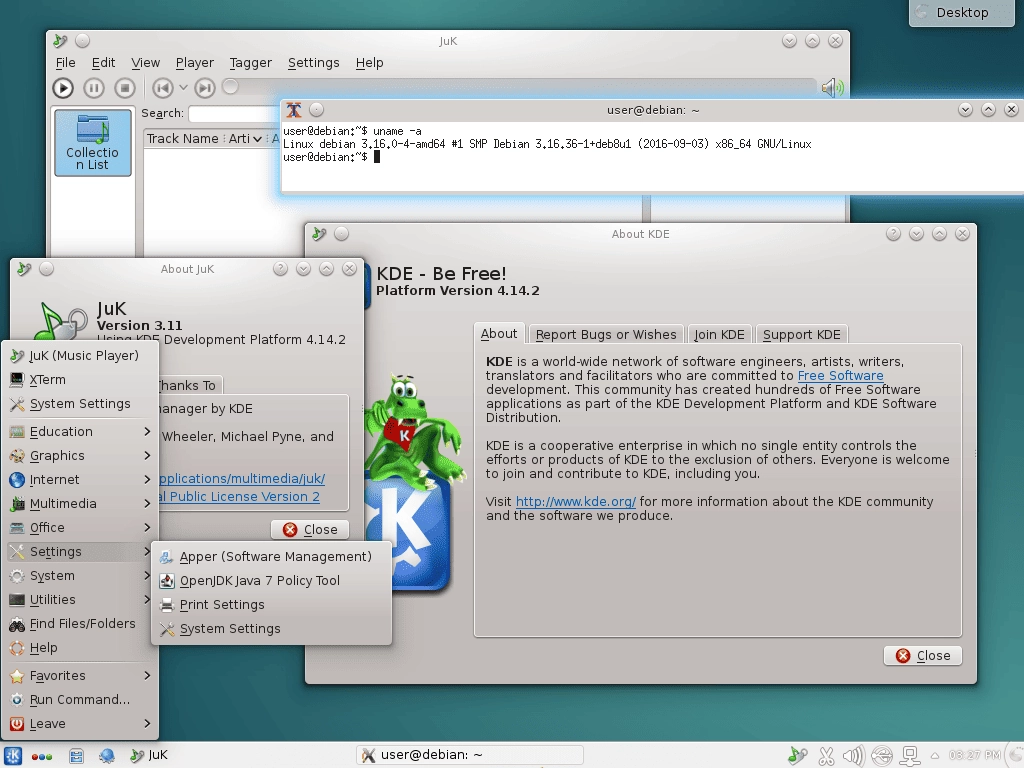
Task: Open the multimedia/juk homepage link
Action: (242, 478)
